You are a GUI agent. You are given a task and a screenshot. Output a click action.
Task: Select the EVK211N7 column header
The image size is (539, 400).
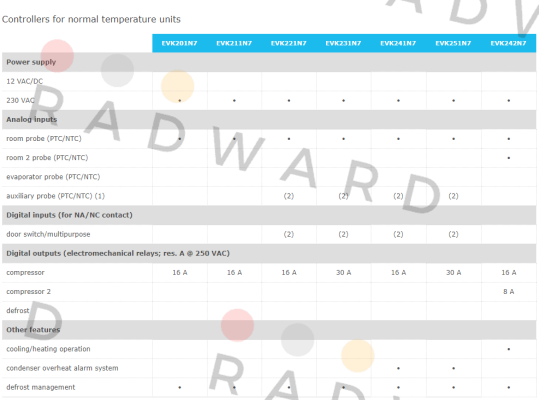pyautogui.click(x=234, y=43)
